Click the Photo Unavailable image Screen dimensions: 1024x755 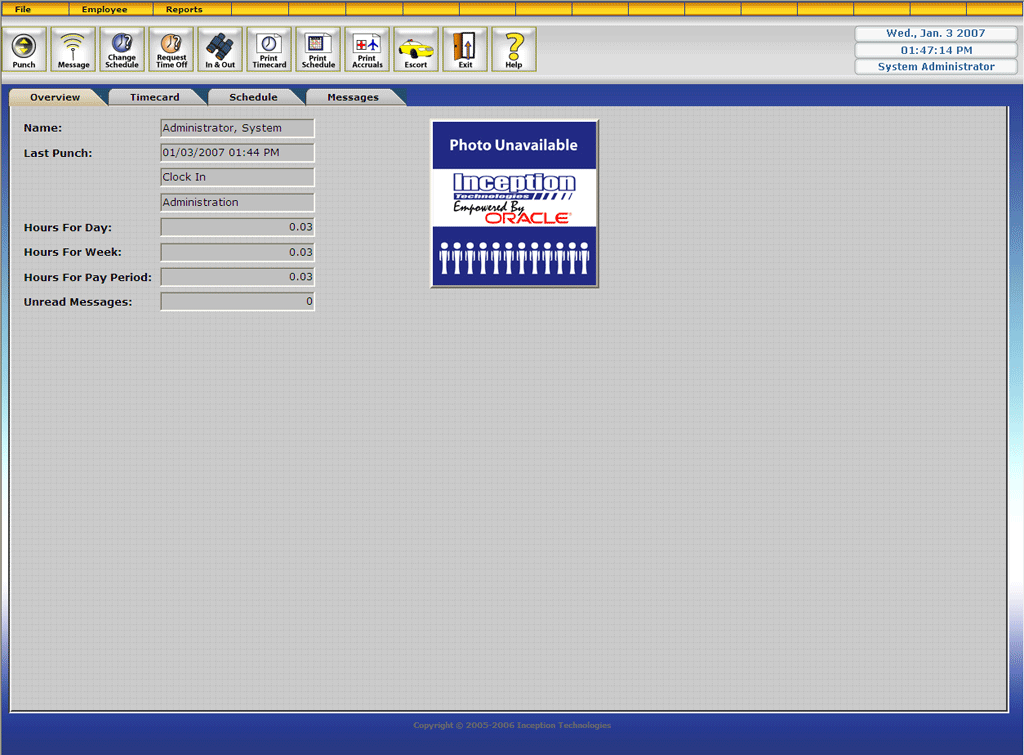(x=514, y=204)
